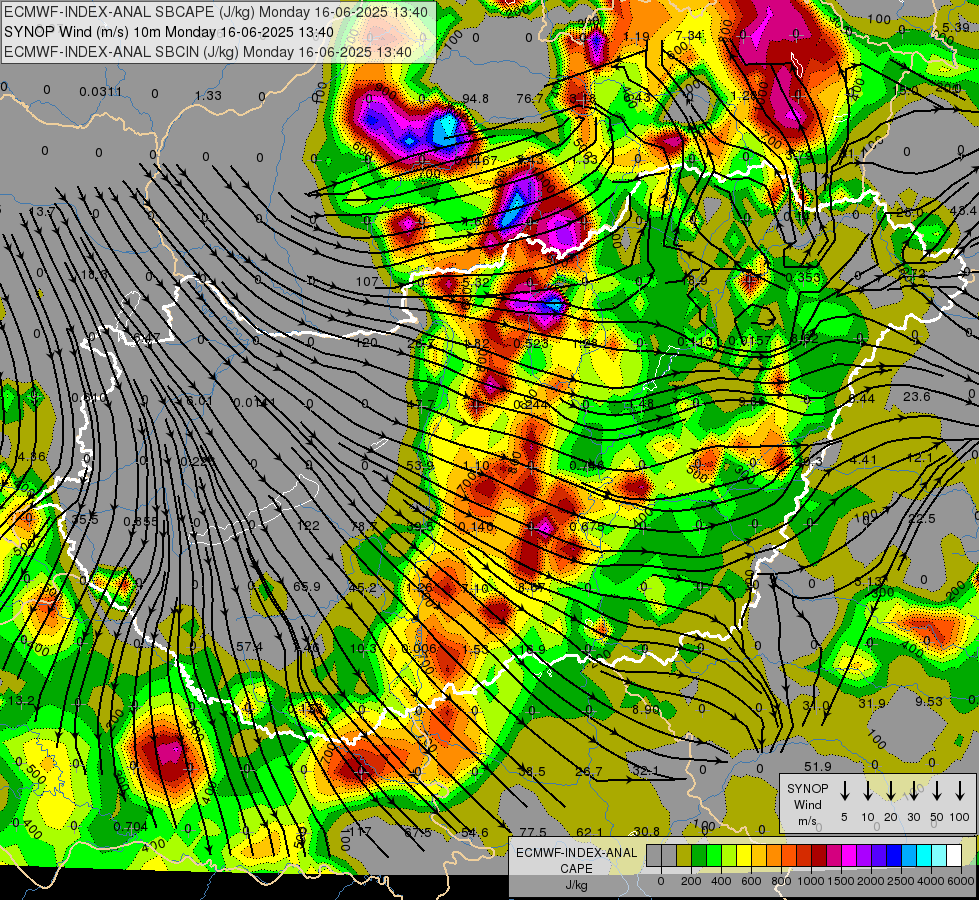
Task: Click the wind arrow above 30 in SYNOP legend
Action: click(x=913, y=791)
